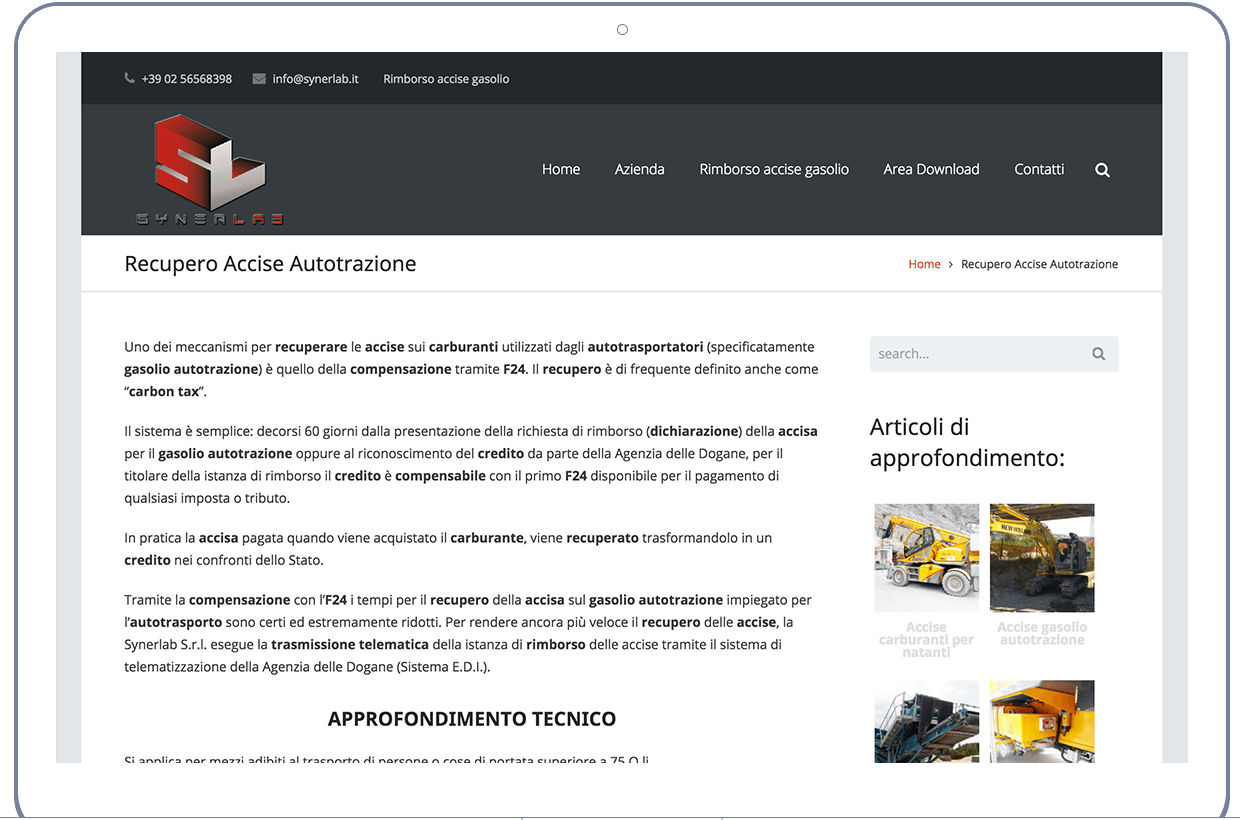Open the Home menu item
This screenshot has height=820, width=1240.
560,169
